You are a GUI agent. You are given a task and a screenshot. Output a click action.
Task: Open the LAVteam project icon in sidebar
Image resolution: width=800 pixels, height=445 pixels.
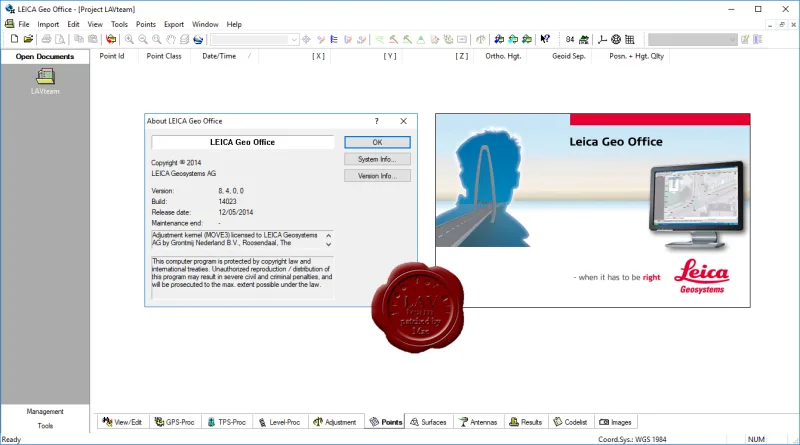(x=45, y=82)
